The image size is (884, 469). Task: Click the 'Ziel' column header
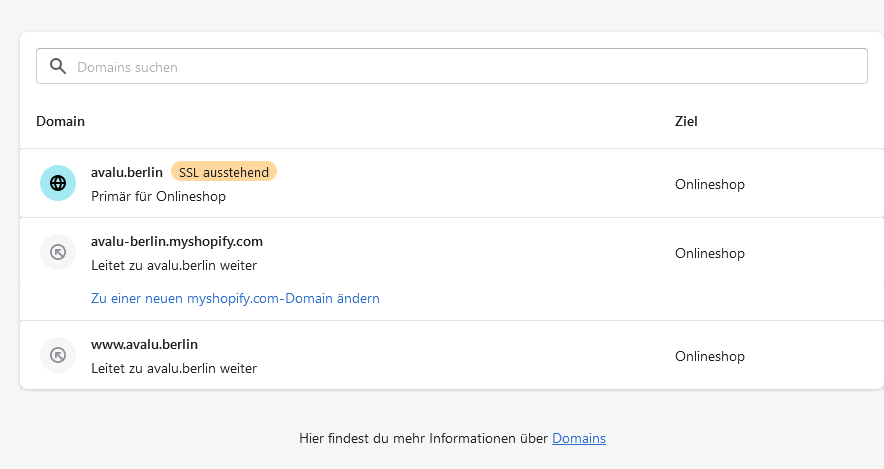click(x=686, y=121)
